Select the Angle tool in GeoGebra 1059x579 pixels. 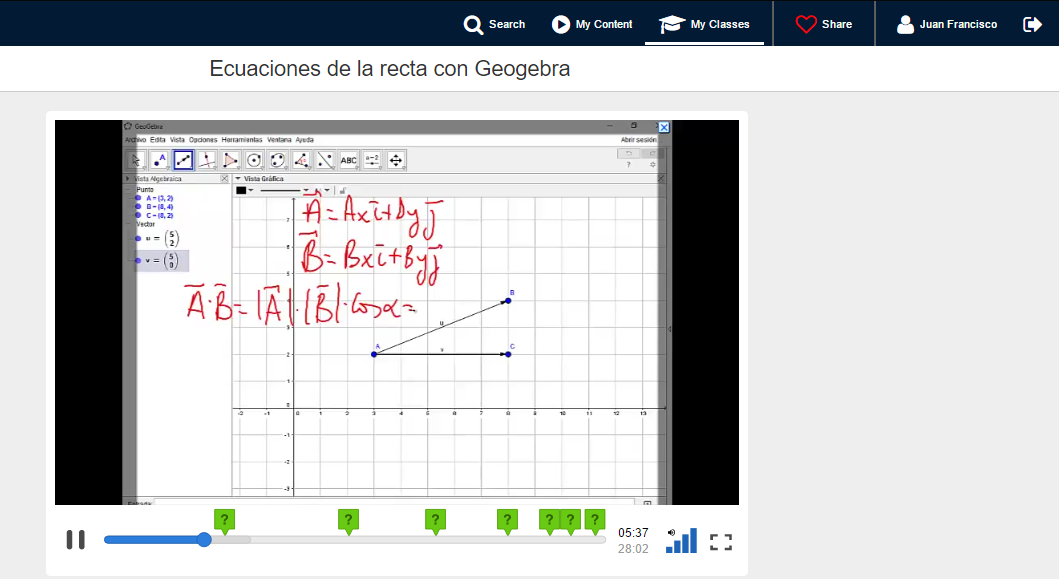pyautogui.click(x=301, y=160)
